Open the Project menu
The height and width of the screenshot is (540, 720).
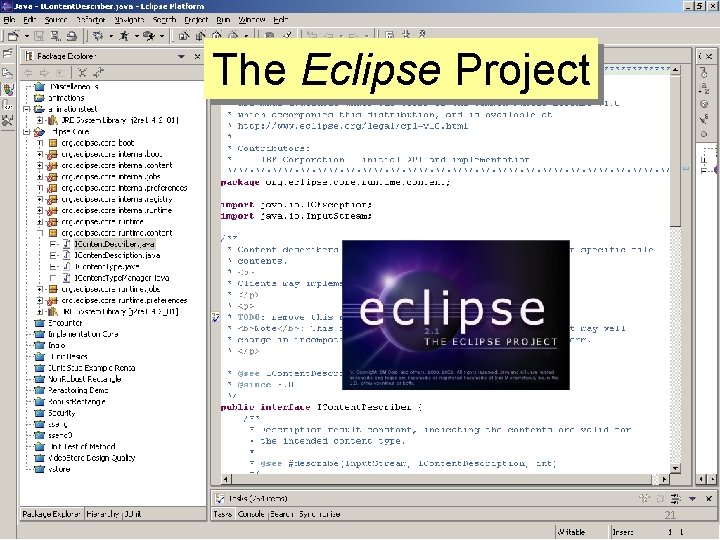pyautogui.click(x=196, y=20)
